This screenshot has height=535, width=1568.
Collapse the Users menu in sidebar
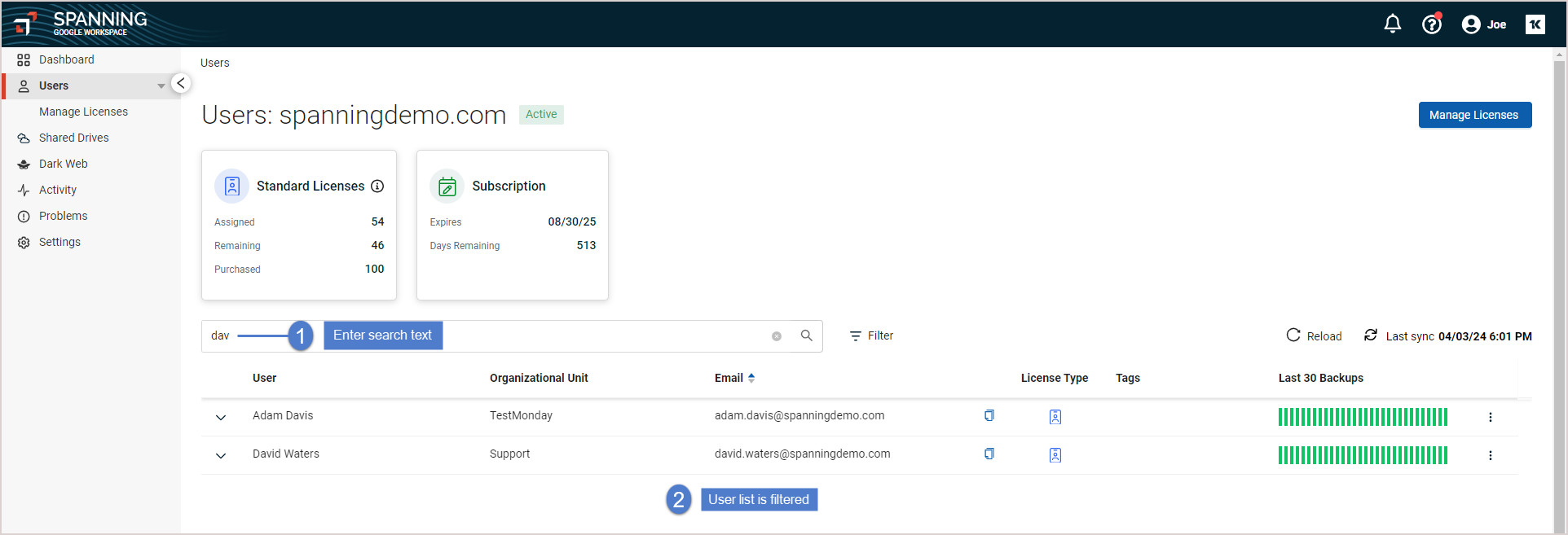161,86
